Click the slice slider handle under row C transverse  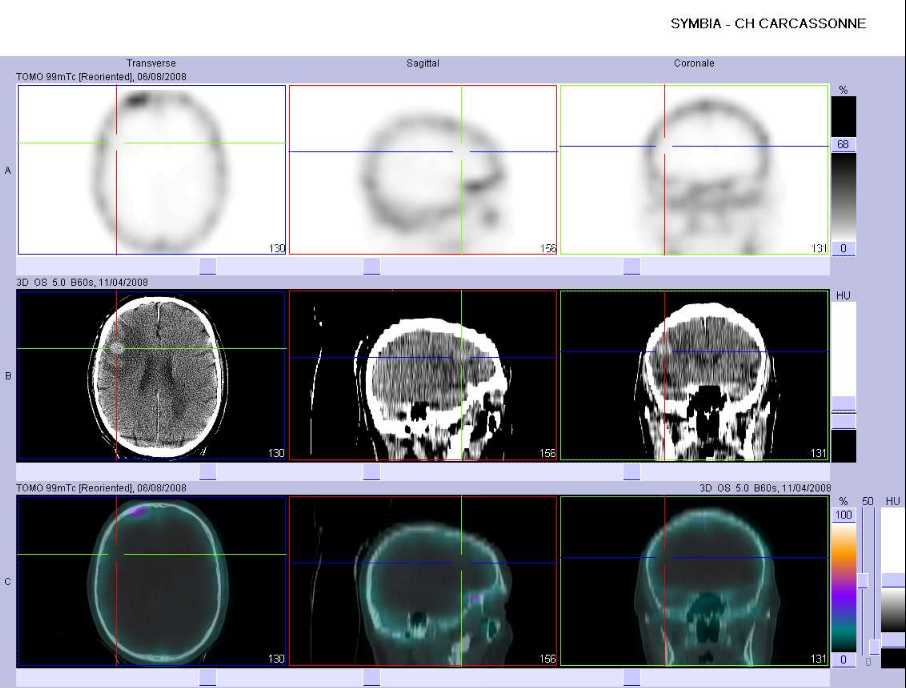[x=208, y=678]
